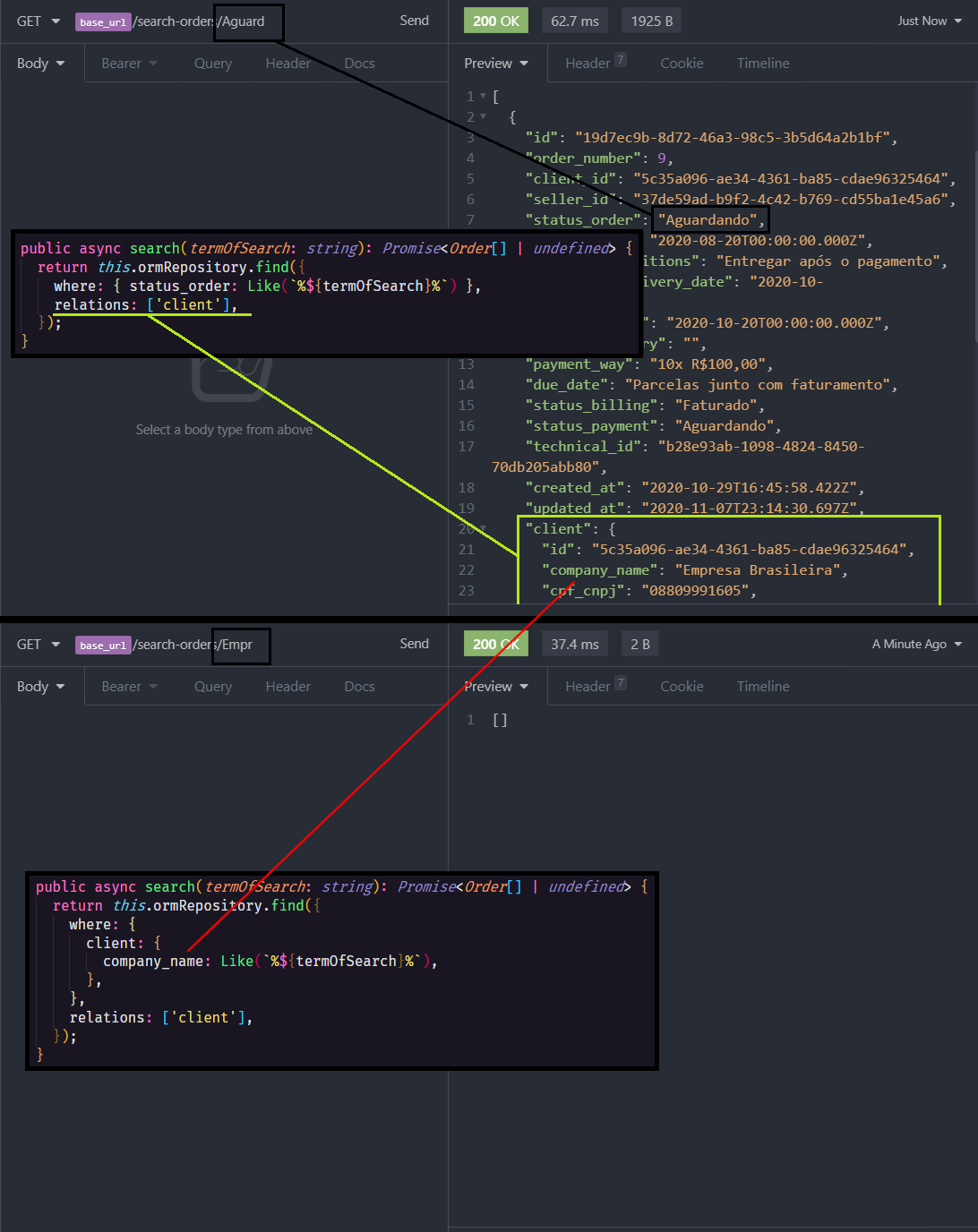Click the base_url tag in the Aguard request URL
Viewport: 978px width, 1232px height.
[103, 21]
